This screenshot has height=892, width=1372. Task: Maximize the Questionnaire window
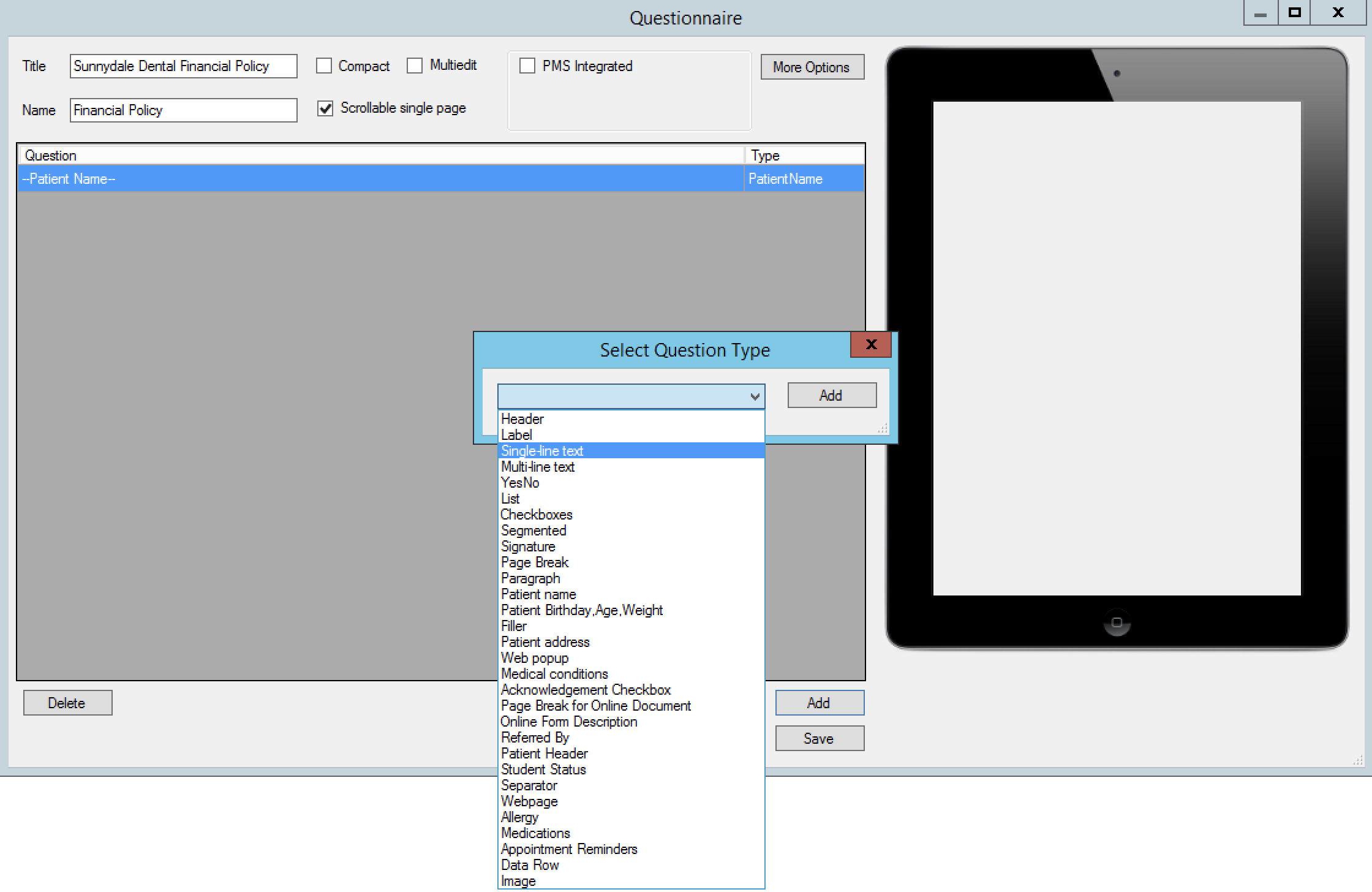pos(1294,13)
